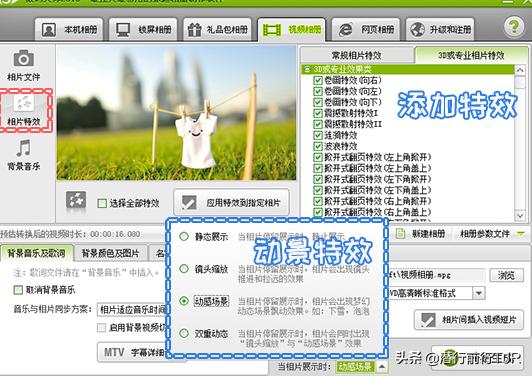The height and width of the screenshot is (376, 532).
Task: Collapse the 3D或专业效果类 tree group
Action: (x=307, y=70)
